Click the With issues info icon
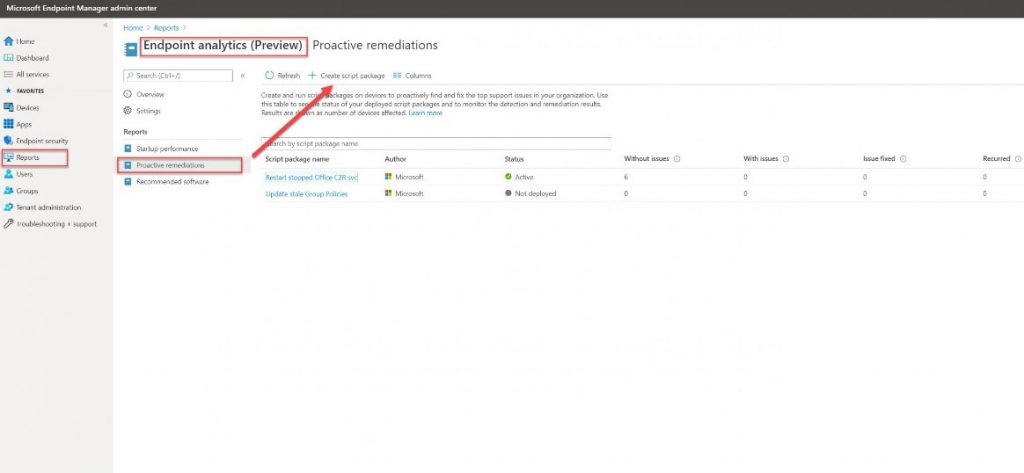 (786, 159)
